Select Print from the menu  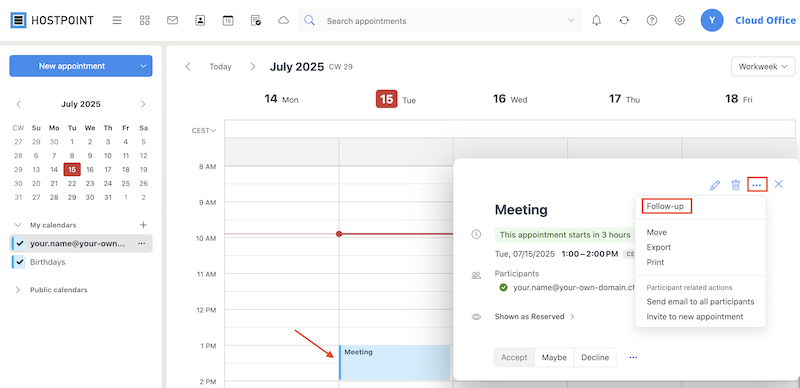[x=655, y=262]
